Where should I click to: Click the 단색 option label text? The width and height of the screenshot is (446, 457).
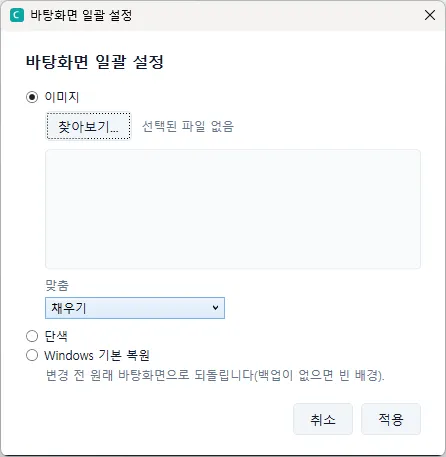(56, 336)
